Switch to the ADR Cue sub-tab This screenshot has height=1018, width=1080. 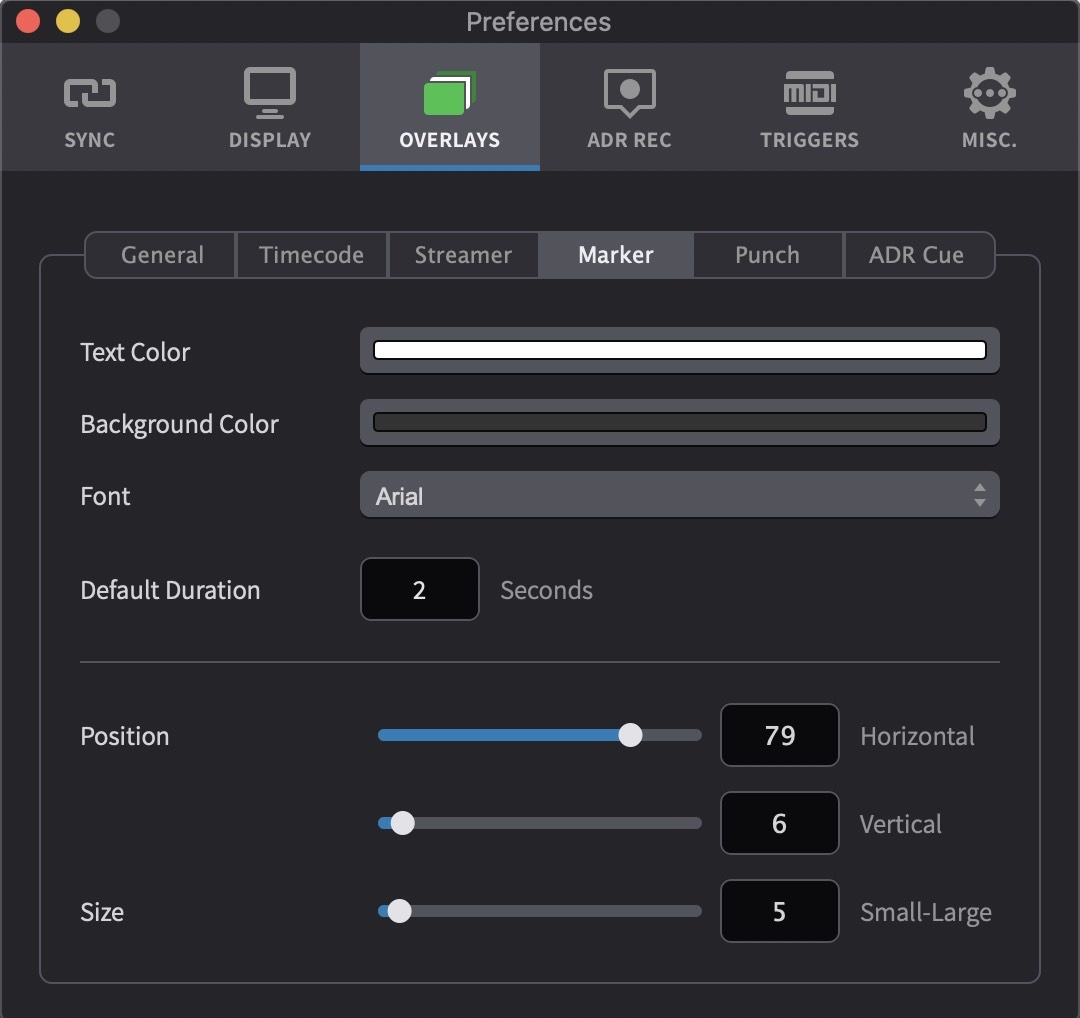click(918, 255)
